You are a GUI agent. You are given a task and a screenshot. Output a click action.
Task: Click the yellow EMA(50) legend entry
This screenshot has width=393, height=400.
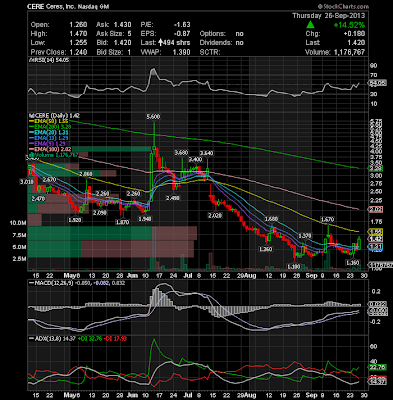pyautogui.click(x=48, y=121)
